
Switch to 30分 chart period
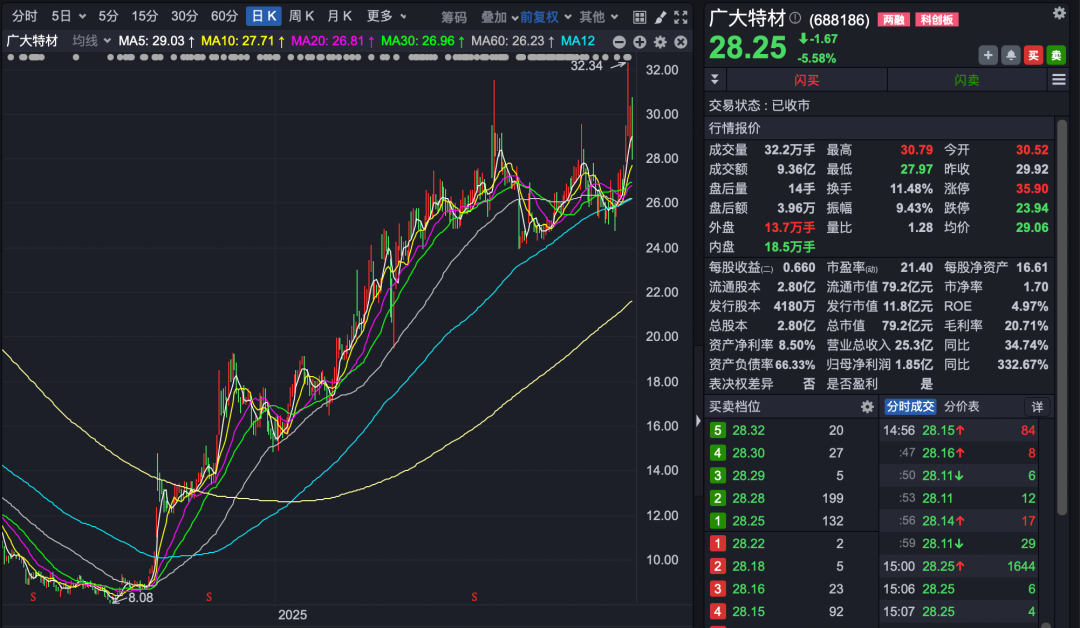point(185,17)
